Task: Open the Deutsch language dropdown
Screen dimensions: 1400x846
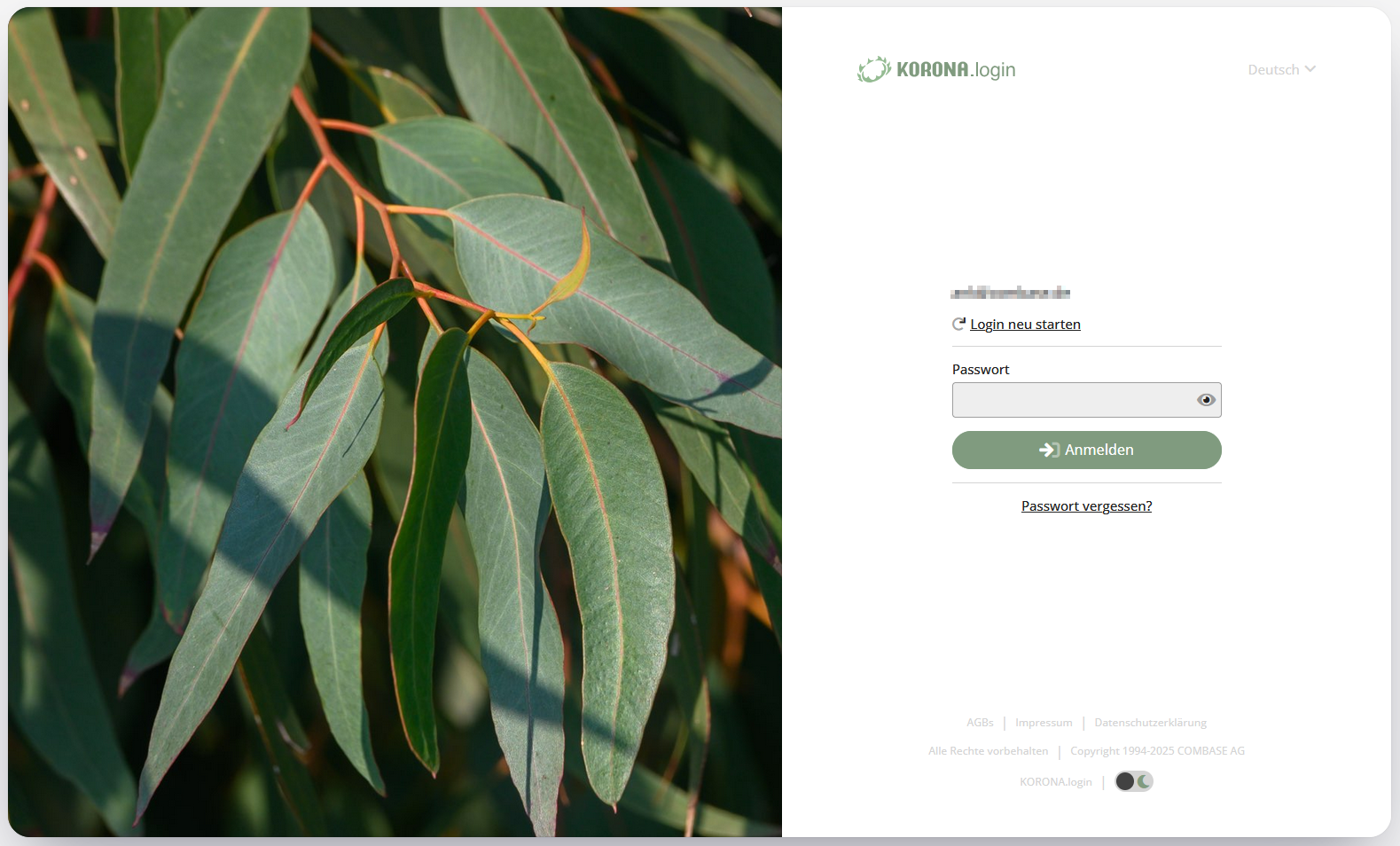Action: click(1282, 69)
